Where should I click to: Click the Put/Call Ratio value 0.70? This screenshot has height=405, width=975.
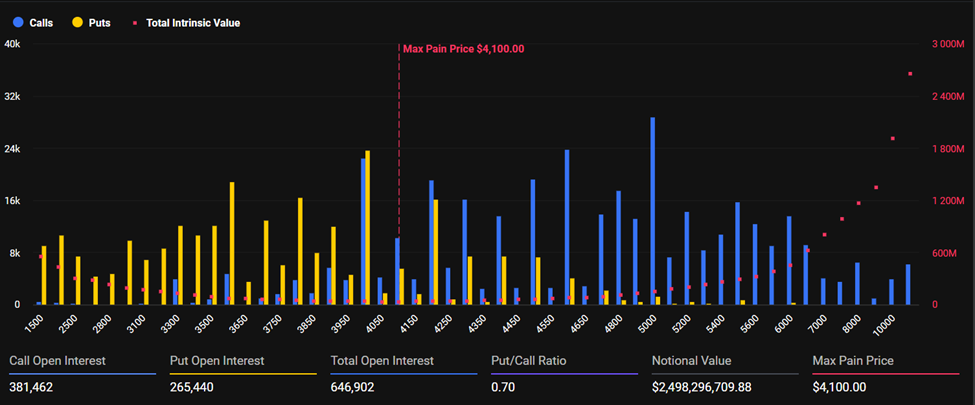502,387
